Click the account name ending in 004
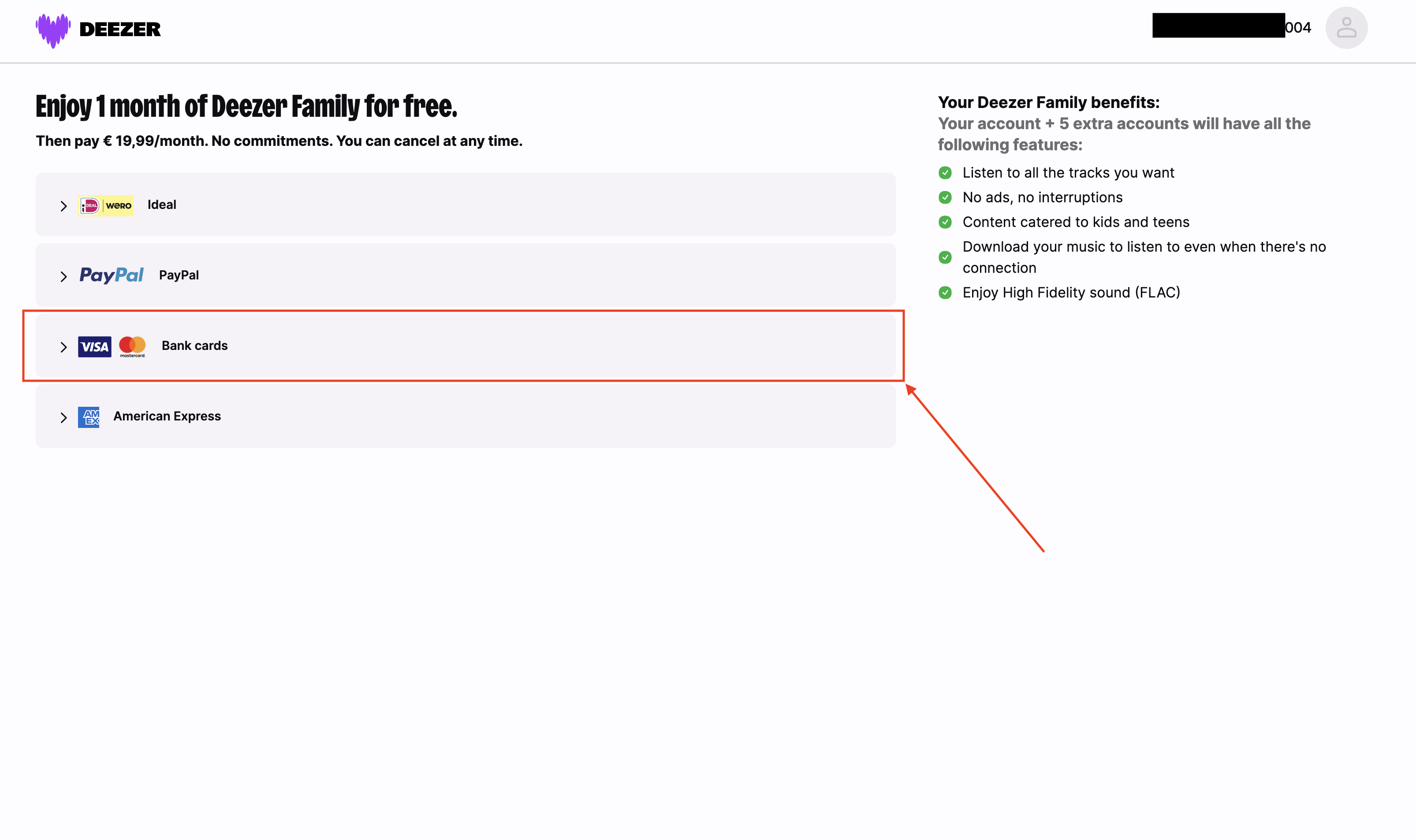 point(1297,28)
